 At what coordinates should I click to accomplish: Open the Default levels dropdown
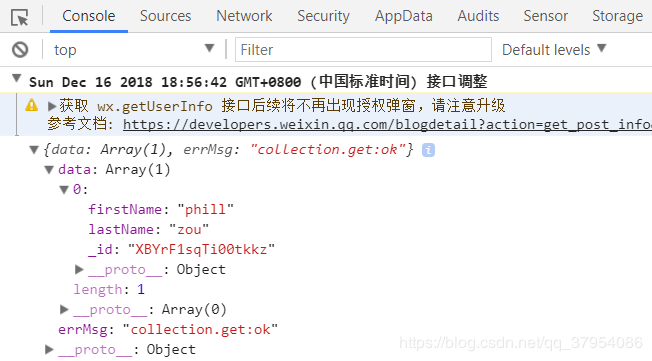pyautogui.click(x=554, y=50)
